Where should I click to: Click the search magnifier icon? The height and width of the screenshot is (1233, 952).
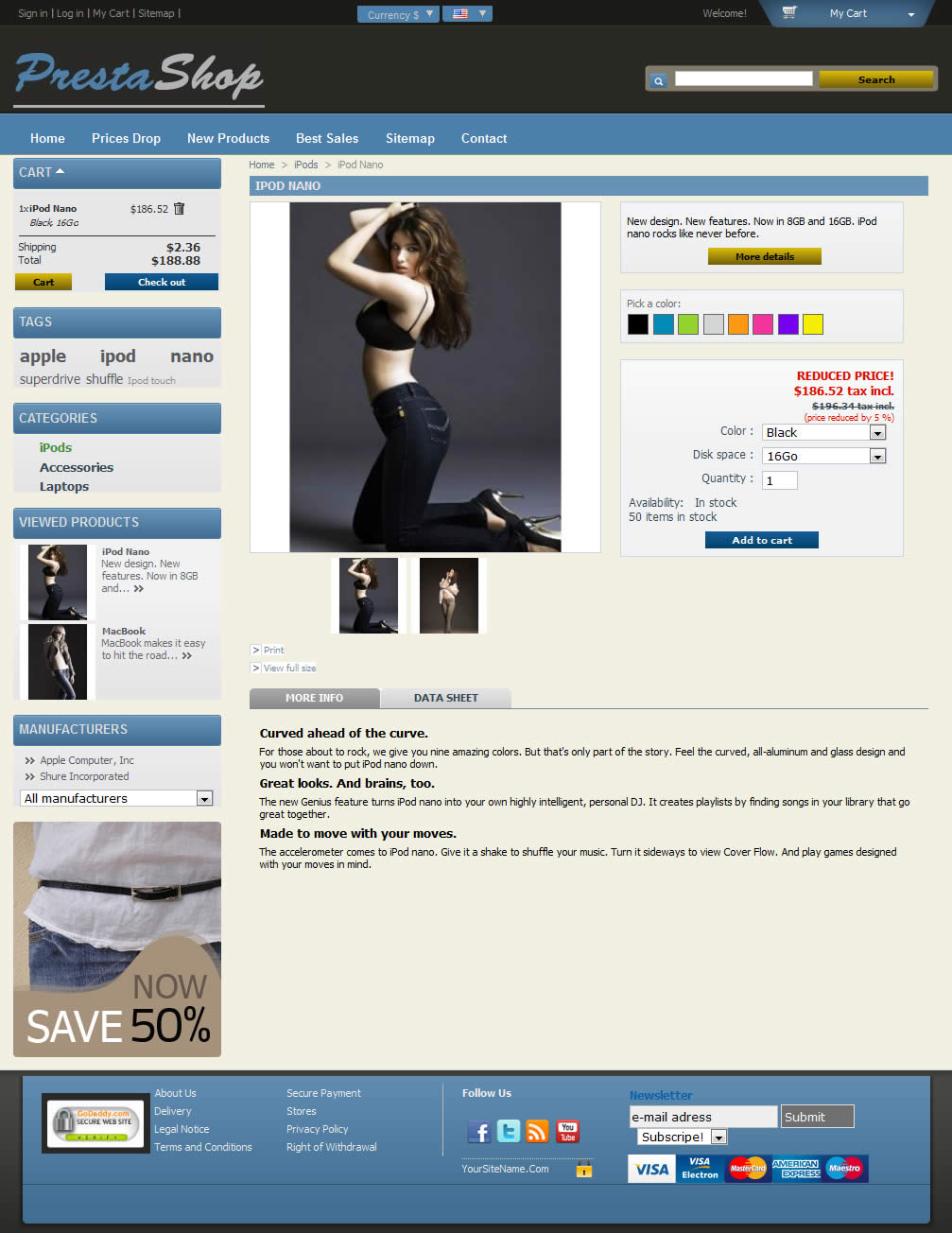(x=659, y=81)
